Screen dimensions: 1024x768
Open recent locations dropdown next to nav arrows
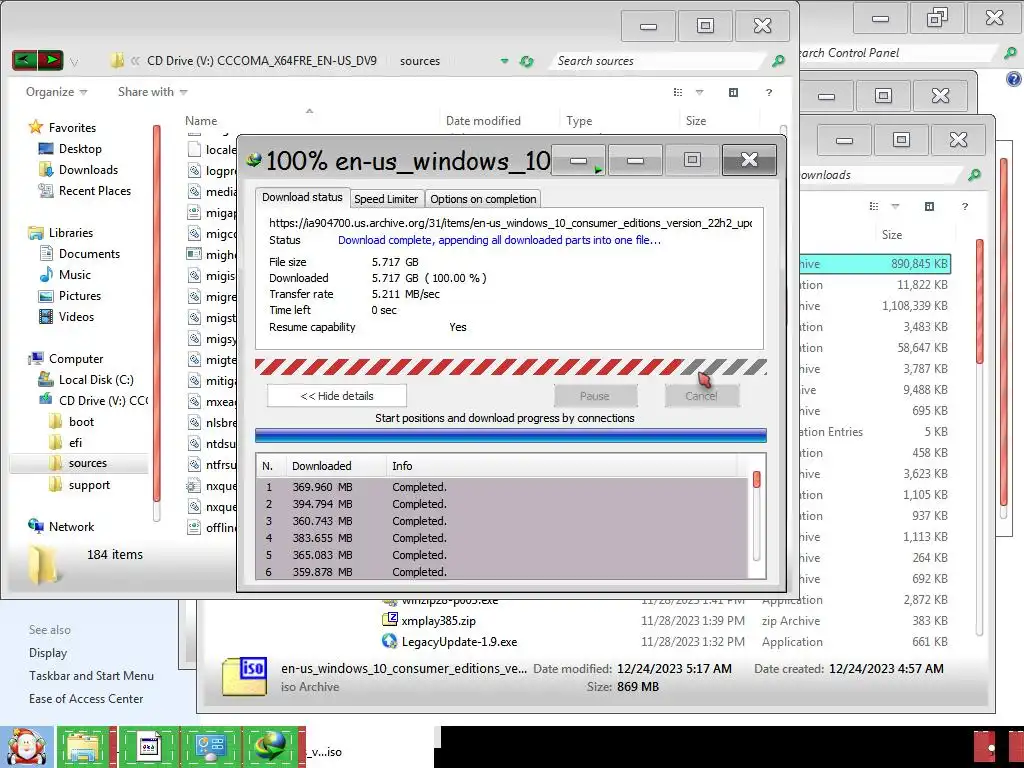(74, 63)
